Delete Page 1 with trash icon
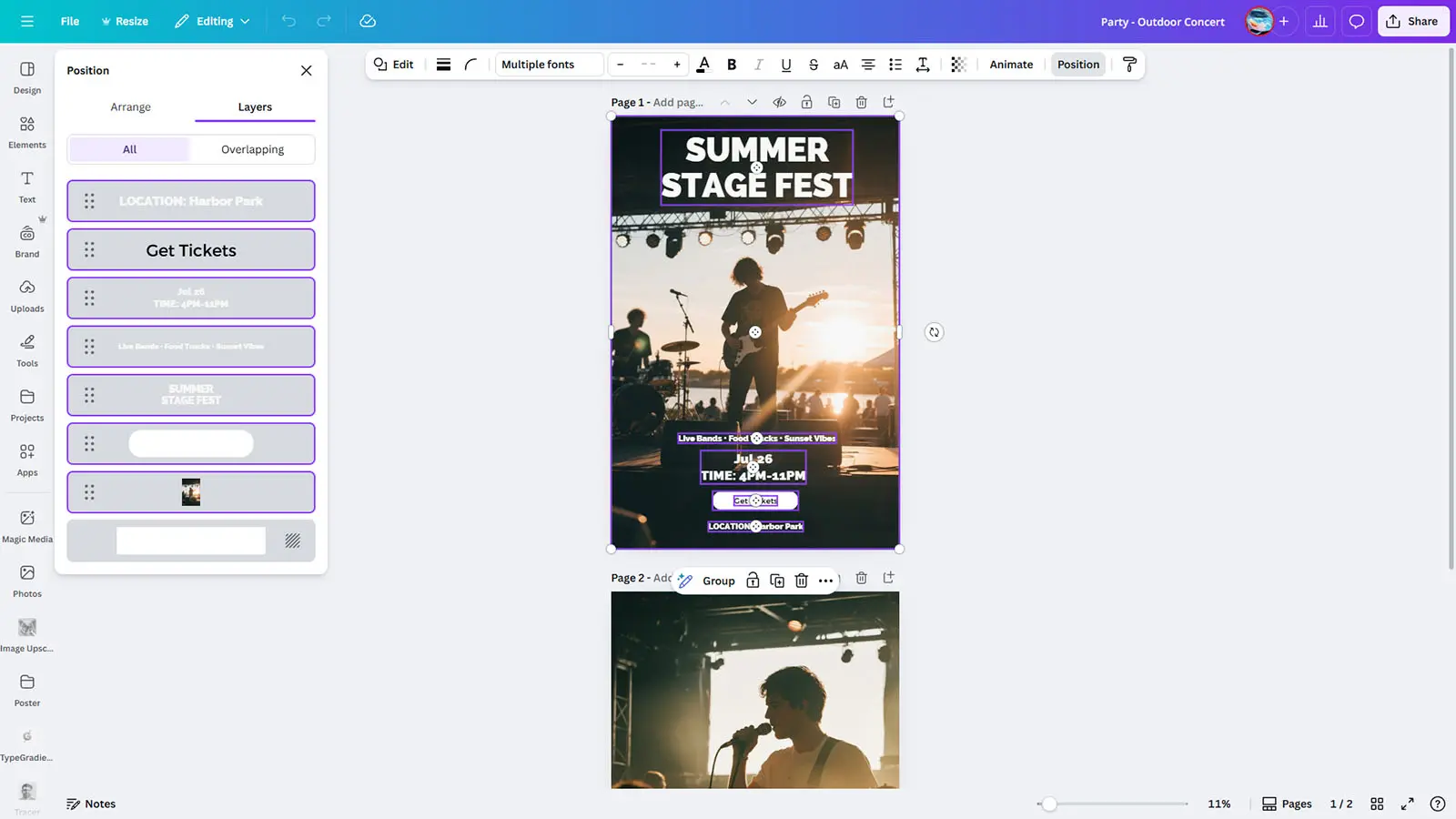This screenshot has width=1456, height=819. (861, 102)
